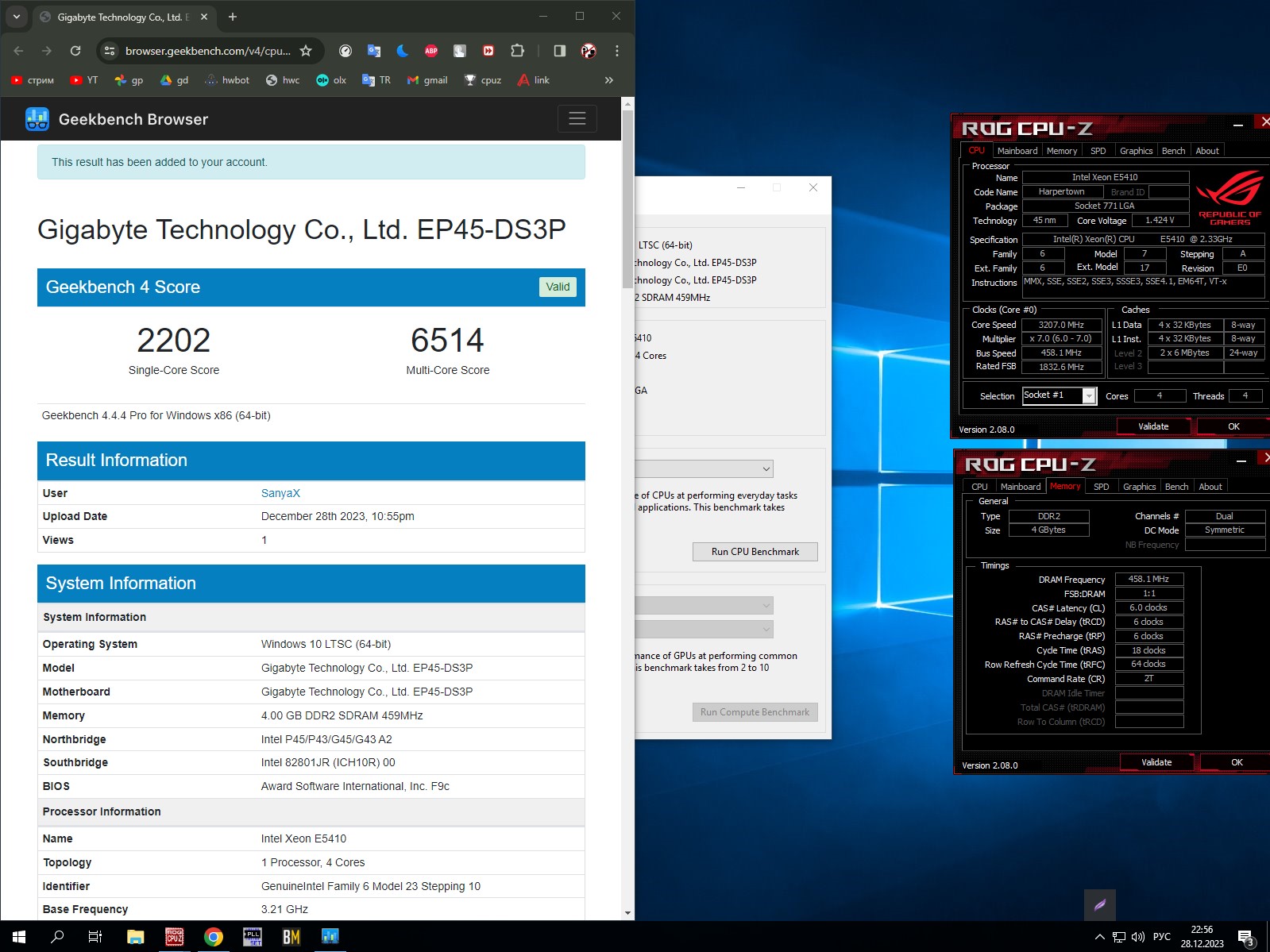Click Validate in the bottom CPU-Z window
Image resolution: width=1270 pixels, height=952 pixels.
pos(1156,762)
